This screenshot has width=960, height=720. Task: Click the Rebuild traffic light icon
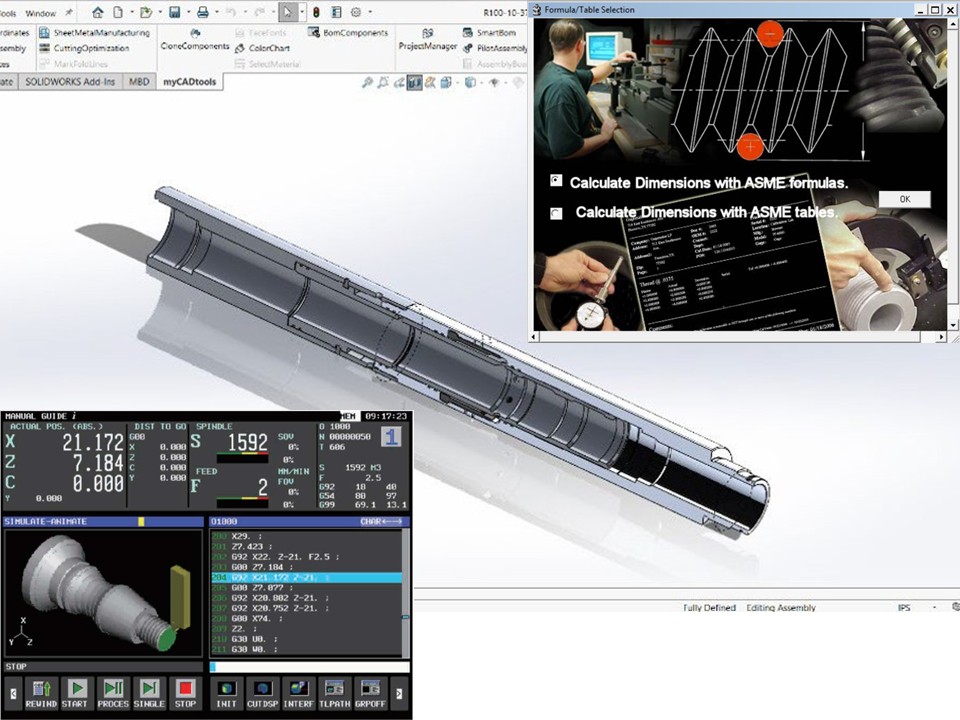pos(317,12)
